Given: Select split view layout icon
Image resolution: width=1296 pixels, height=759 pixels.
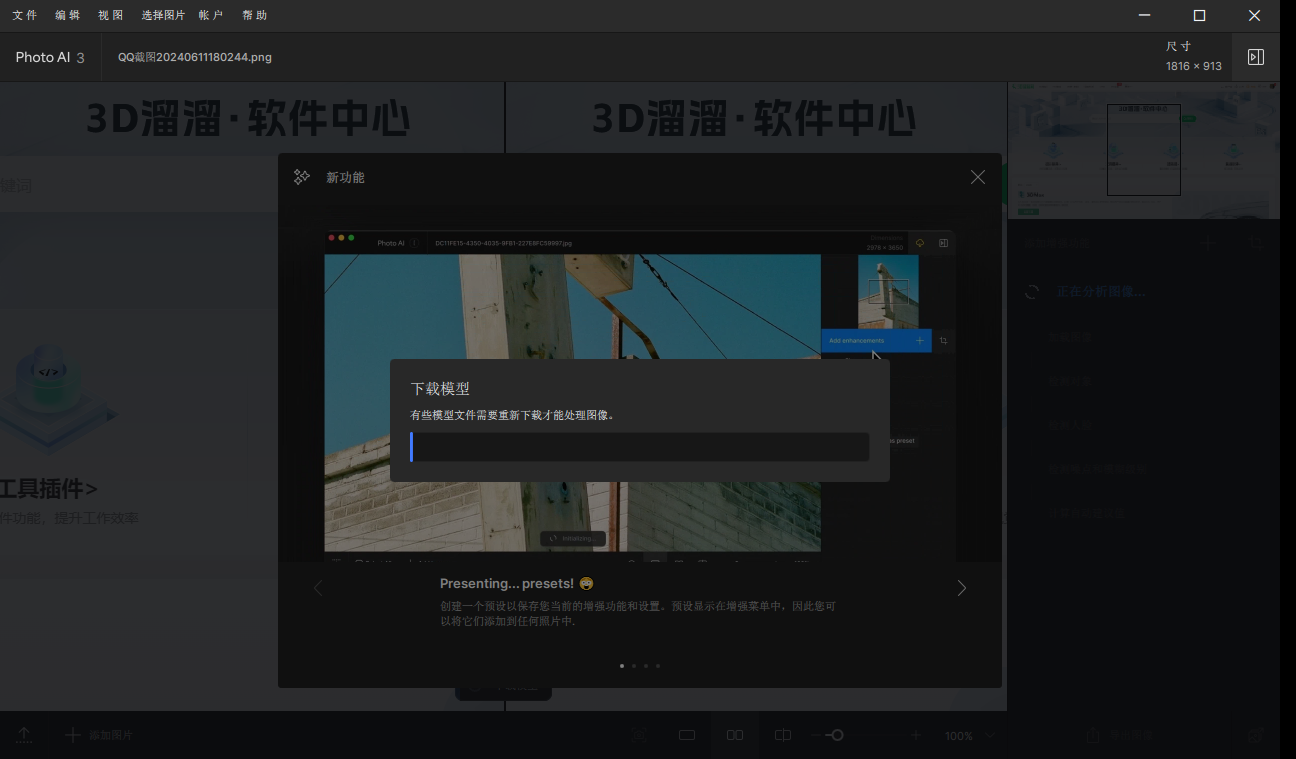Looking at the screenshot, I should [783, 735].
